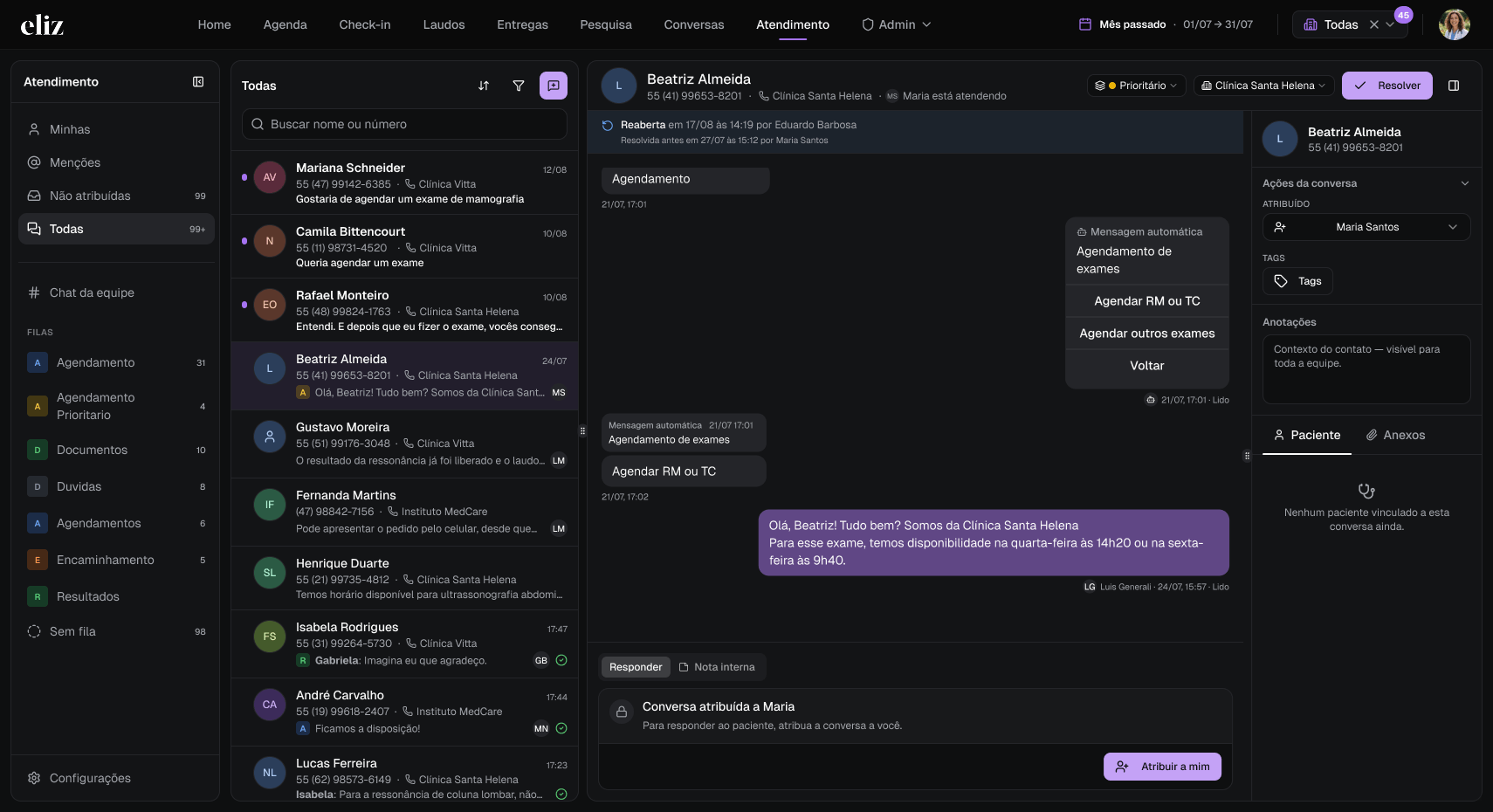The image size is (1493, 812).
Task: Select the Sem fila queue
Action: point(114,631)
